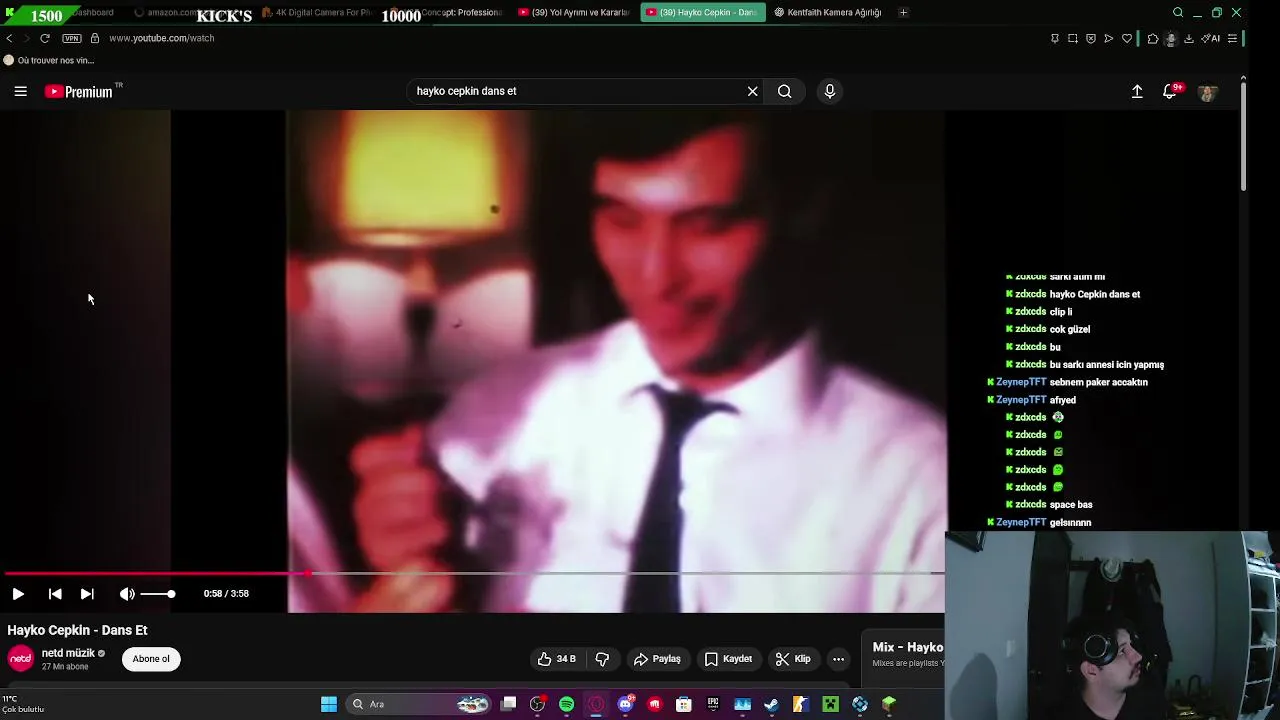Play the paused video
Viewport: 1280px width, 720px height.
pos(18,594)
